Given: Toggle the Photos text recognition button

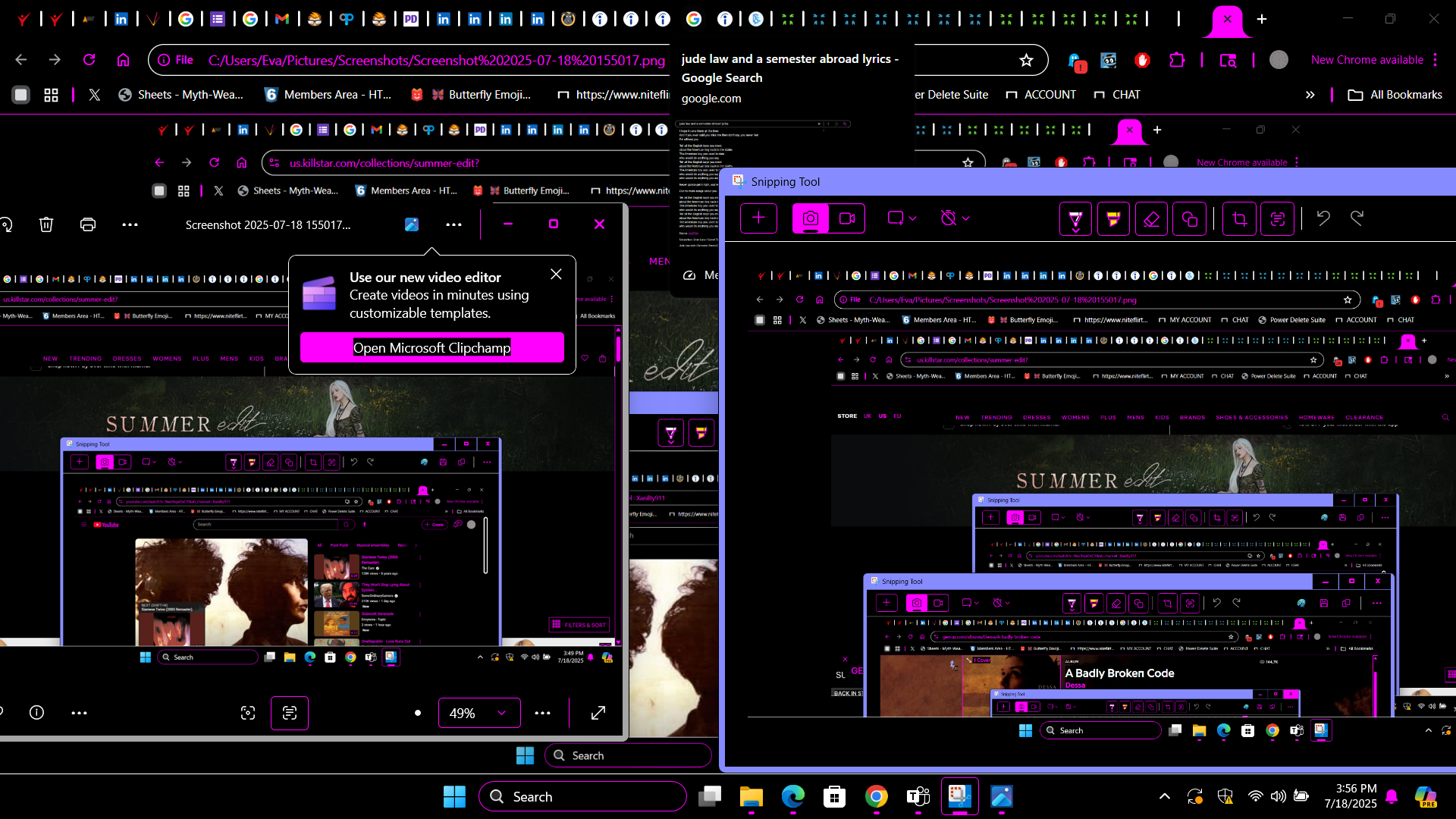Looking at the screenshot, I should [x=290, y=713].
